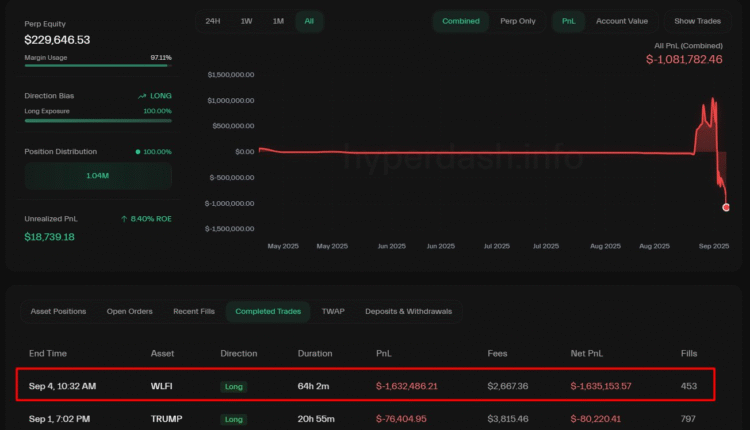Open the Deposits & Withdrawals tab

pos(408,311)
